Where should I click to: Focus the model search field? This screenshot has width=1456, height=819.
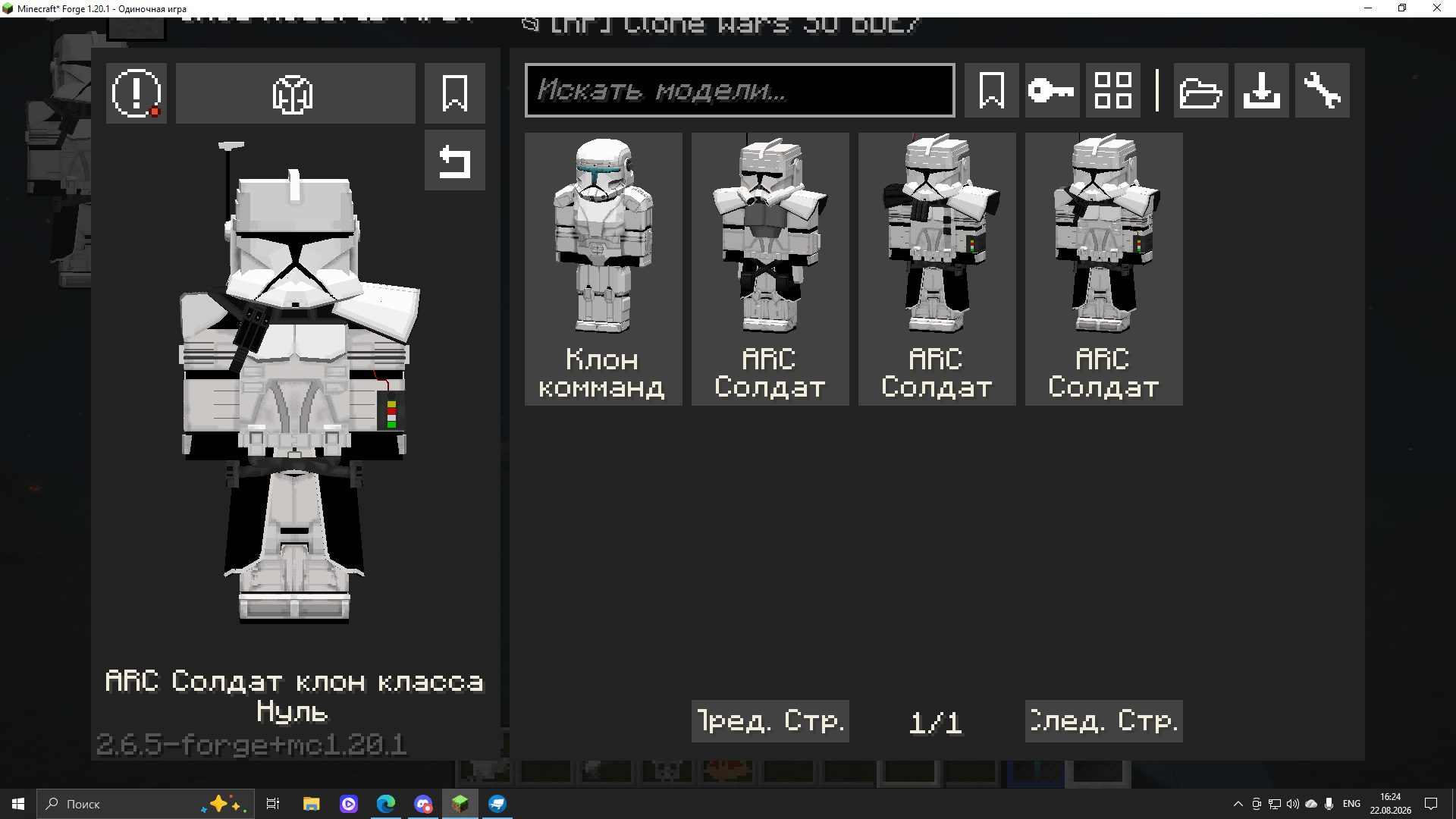tap(739, 90)
